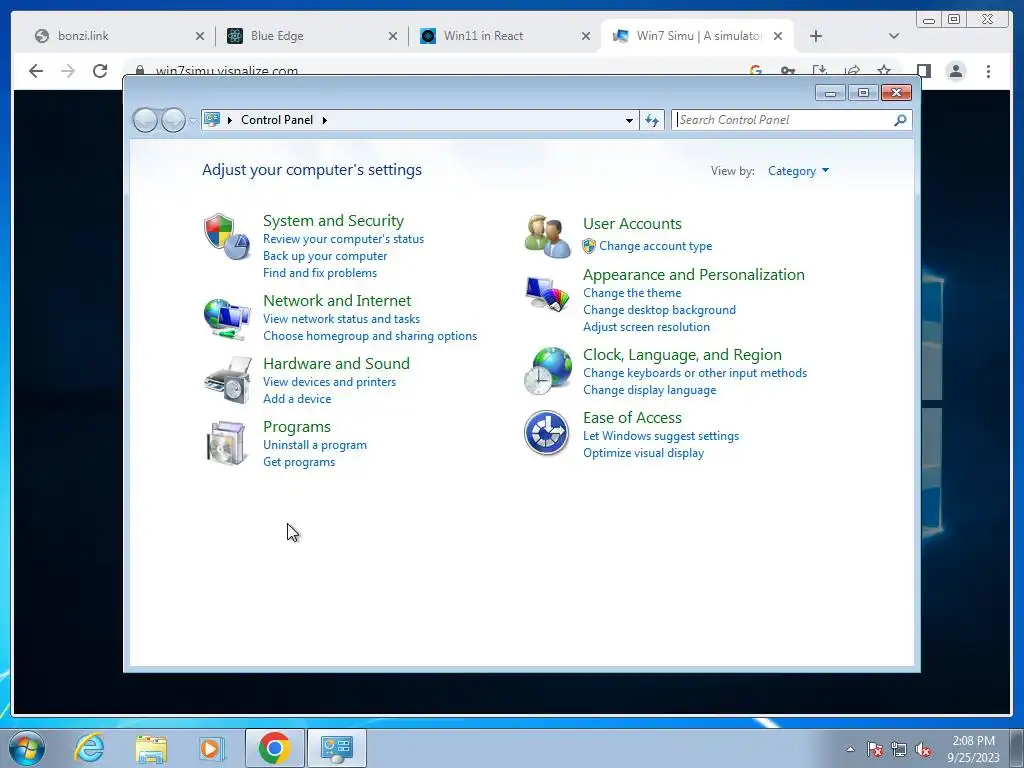Screen dimensions: 1024x768
Task: Open the Programs disc box icon
Action: tap(226, 443)
